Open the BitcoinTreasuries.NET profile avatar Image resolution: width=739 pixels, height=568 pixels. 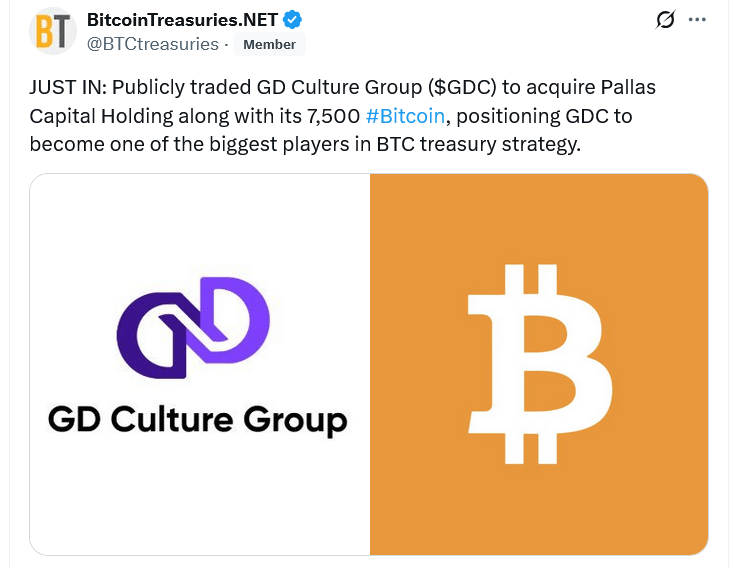(x=52, y=30)
